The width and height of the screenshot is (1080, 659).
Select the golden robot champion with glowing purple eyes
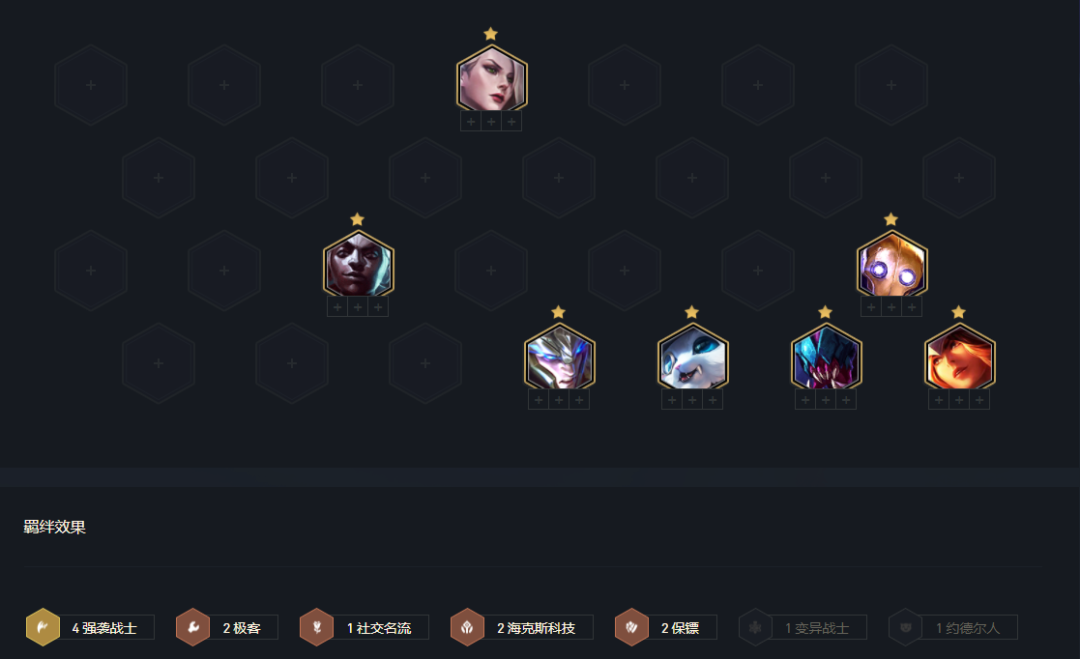(892, 264)
